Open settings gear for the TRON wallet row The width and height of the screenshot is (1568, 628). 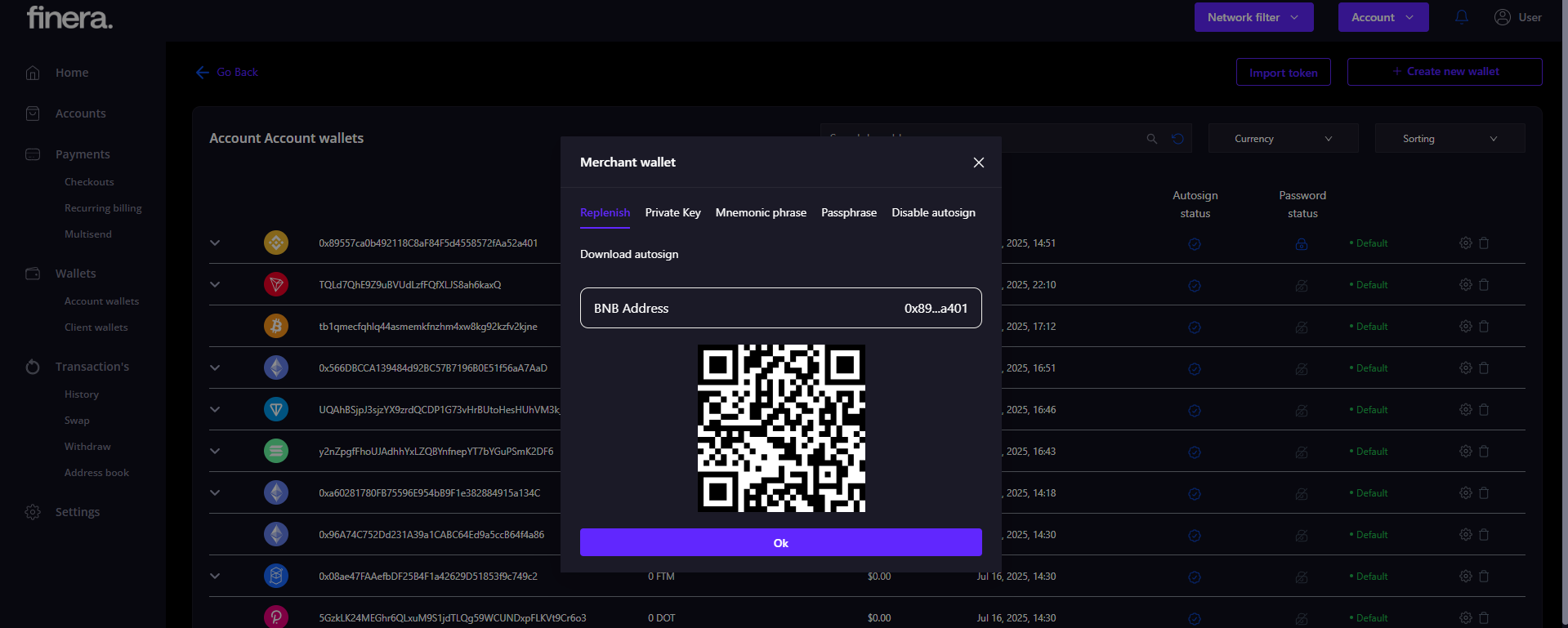click(1466, 285)
